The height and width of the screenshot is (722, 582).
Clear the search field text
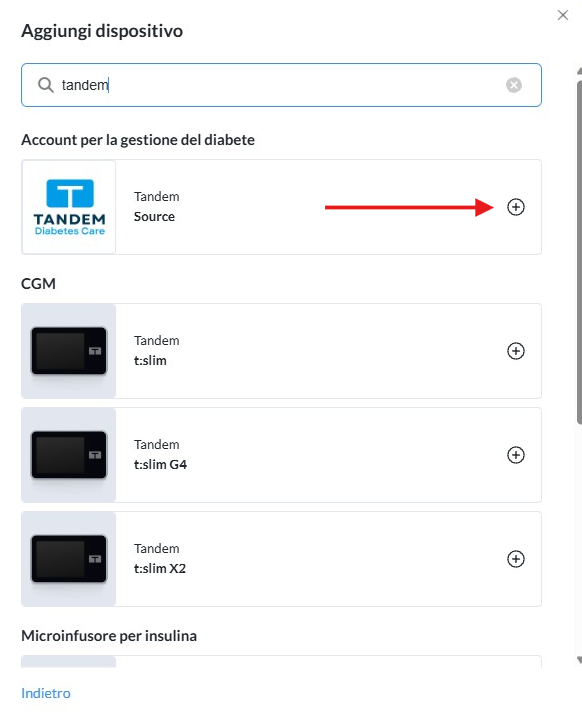pyautogui.click(x=514, y=85)
